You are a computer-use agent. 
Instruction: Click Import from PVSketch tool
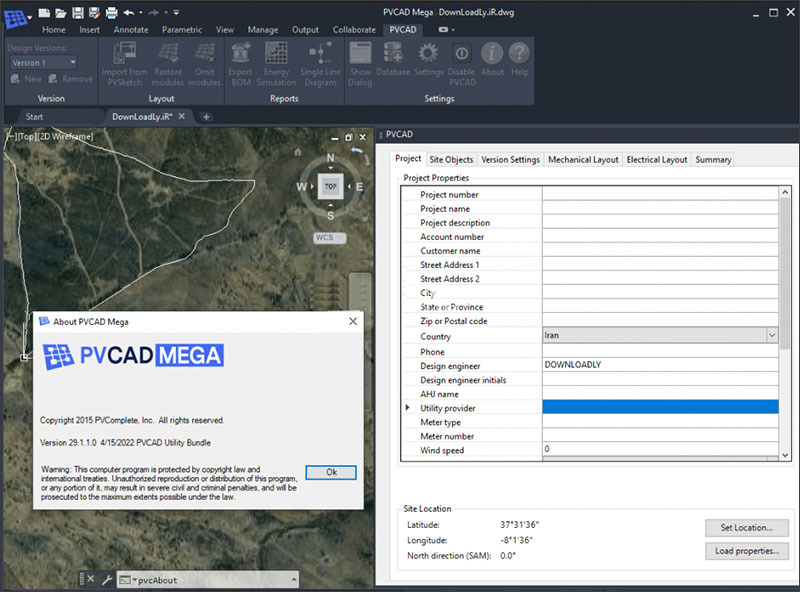pyautogui.click(x=124, y=64)
